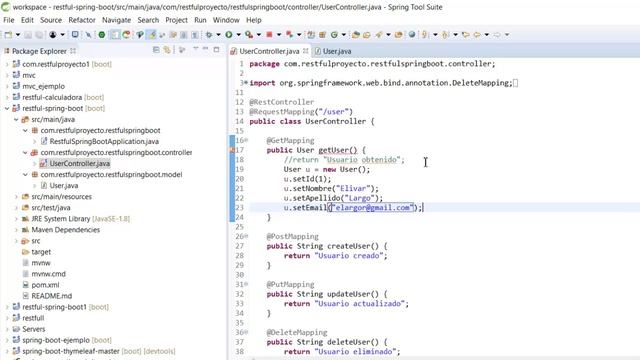
Task: Click Package Explorer maximize view icon
Action: pyautogui.click(x=216, y=49)
